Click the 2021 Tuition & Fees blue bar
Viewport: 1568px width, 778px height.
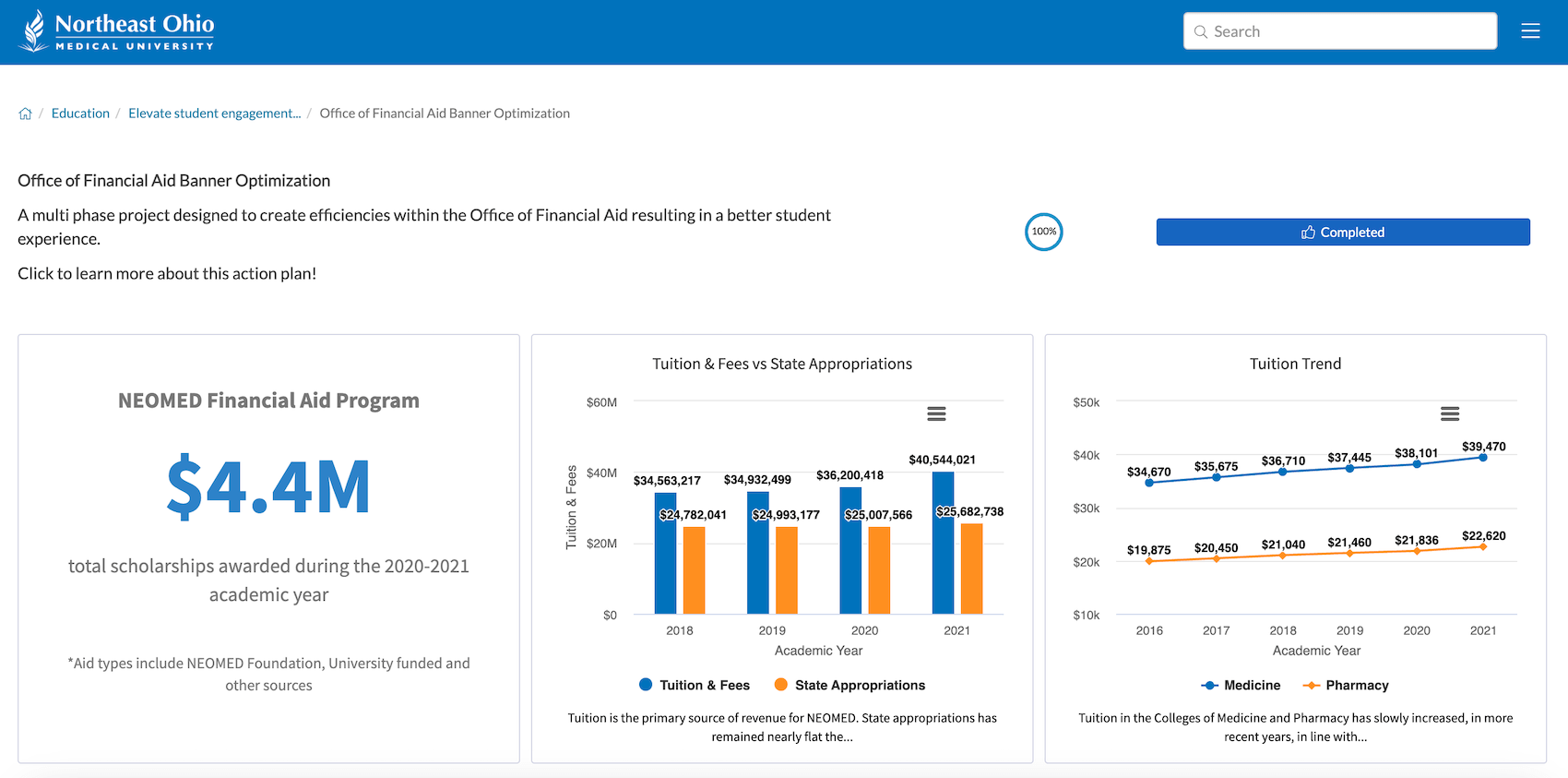coord(943,543)
